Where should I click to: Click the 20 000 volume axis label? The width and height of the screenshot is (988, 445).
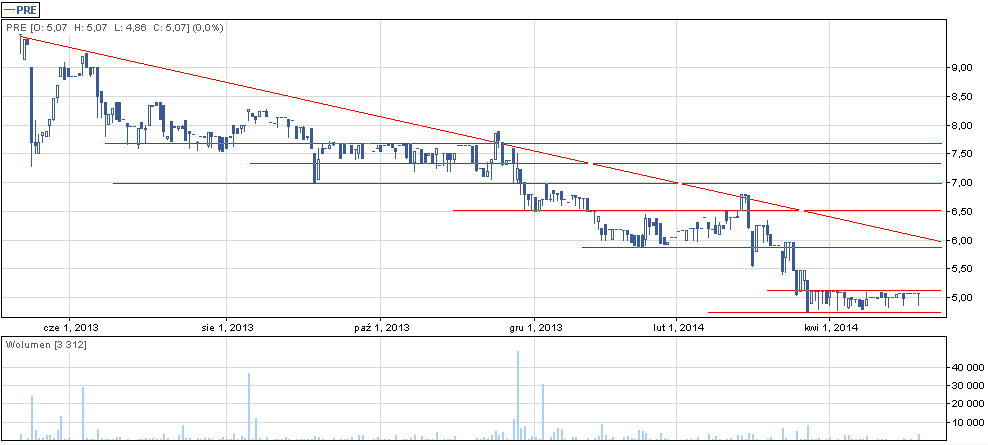[x=966, y=404]
